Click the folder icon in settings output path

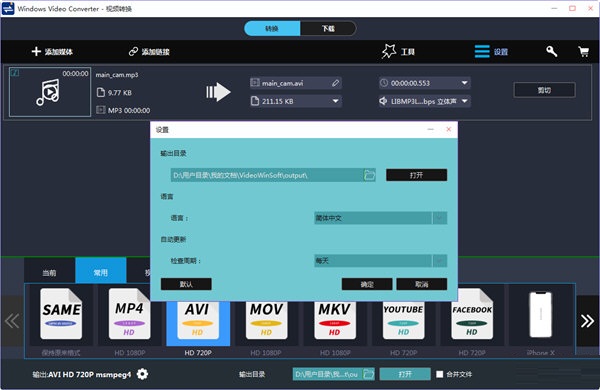tap(369, 175)
